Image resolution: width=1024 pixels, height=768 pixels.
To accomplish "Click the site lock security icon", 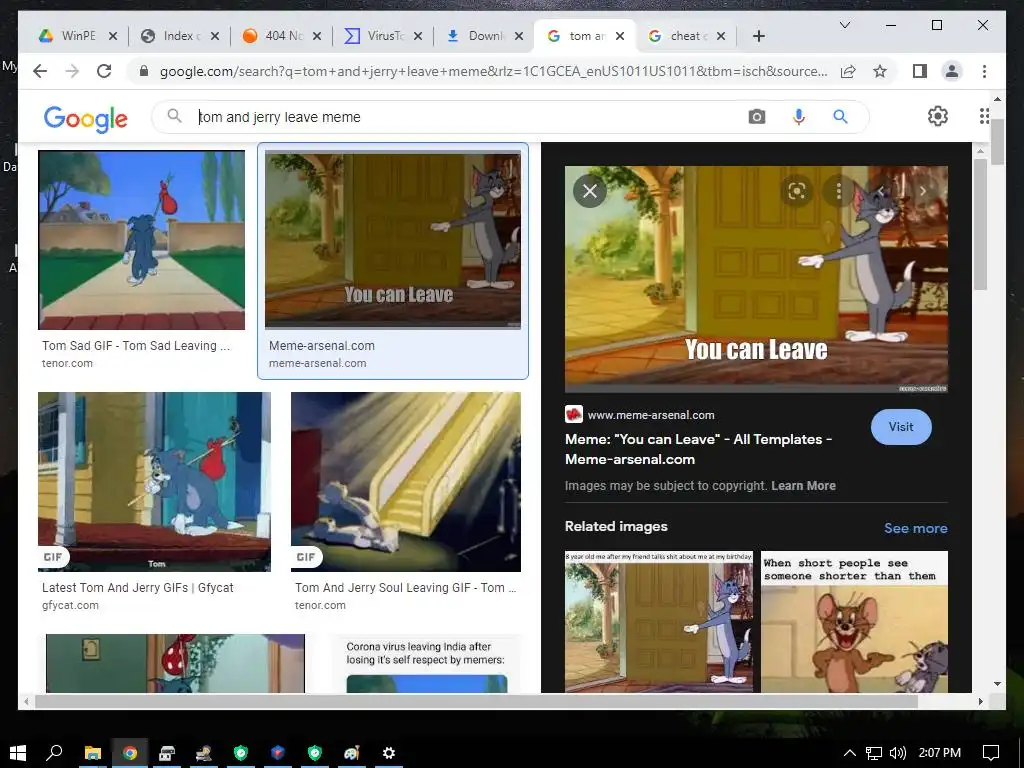I will (x=144, y=71).
